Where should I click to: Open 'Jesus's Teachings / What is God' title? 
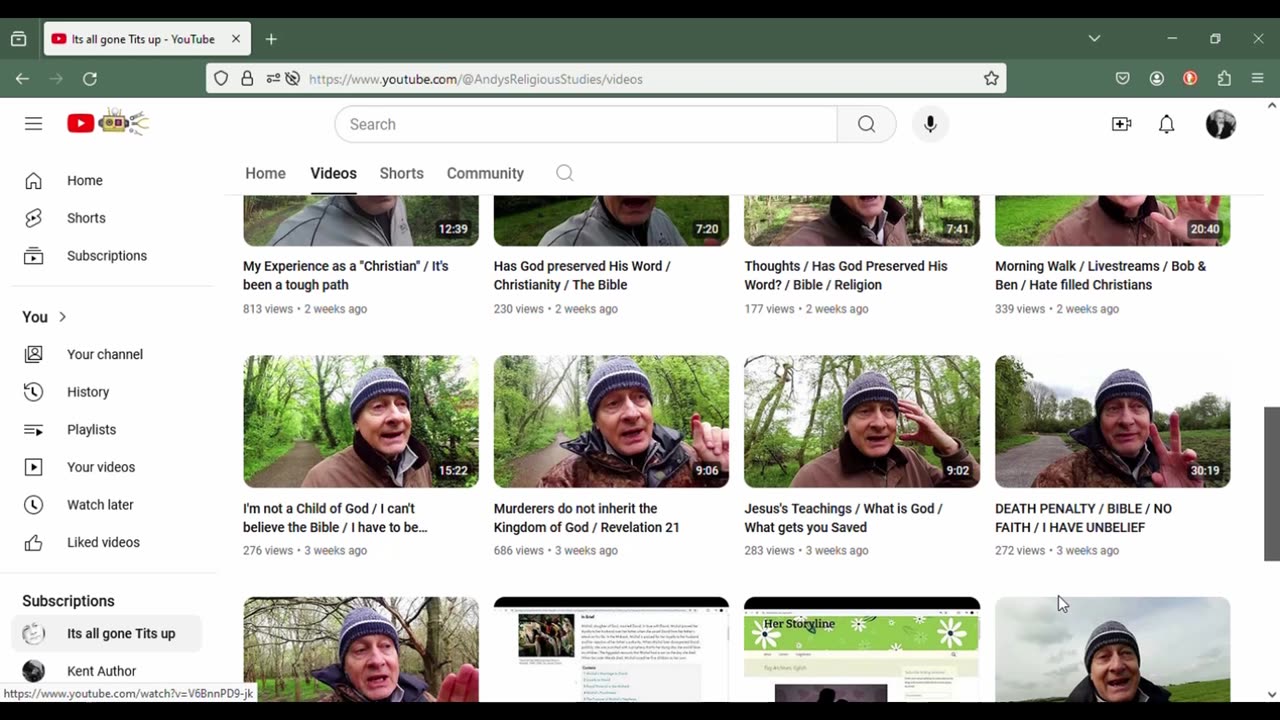[843, 518]
